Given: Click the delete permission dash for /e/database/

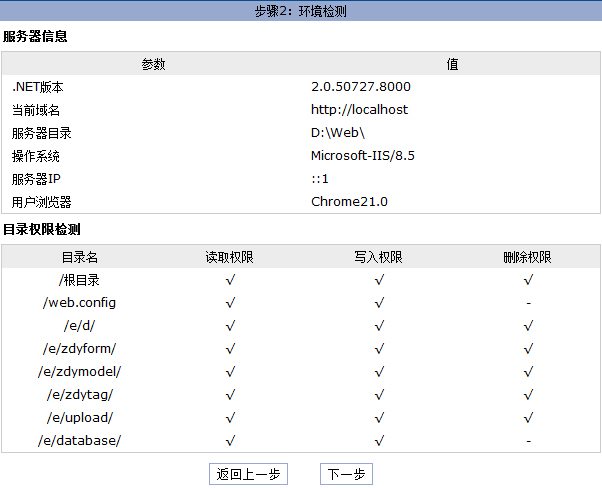Looking at the screenshot, I should point(528,441).
